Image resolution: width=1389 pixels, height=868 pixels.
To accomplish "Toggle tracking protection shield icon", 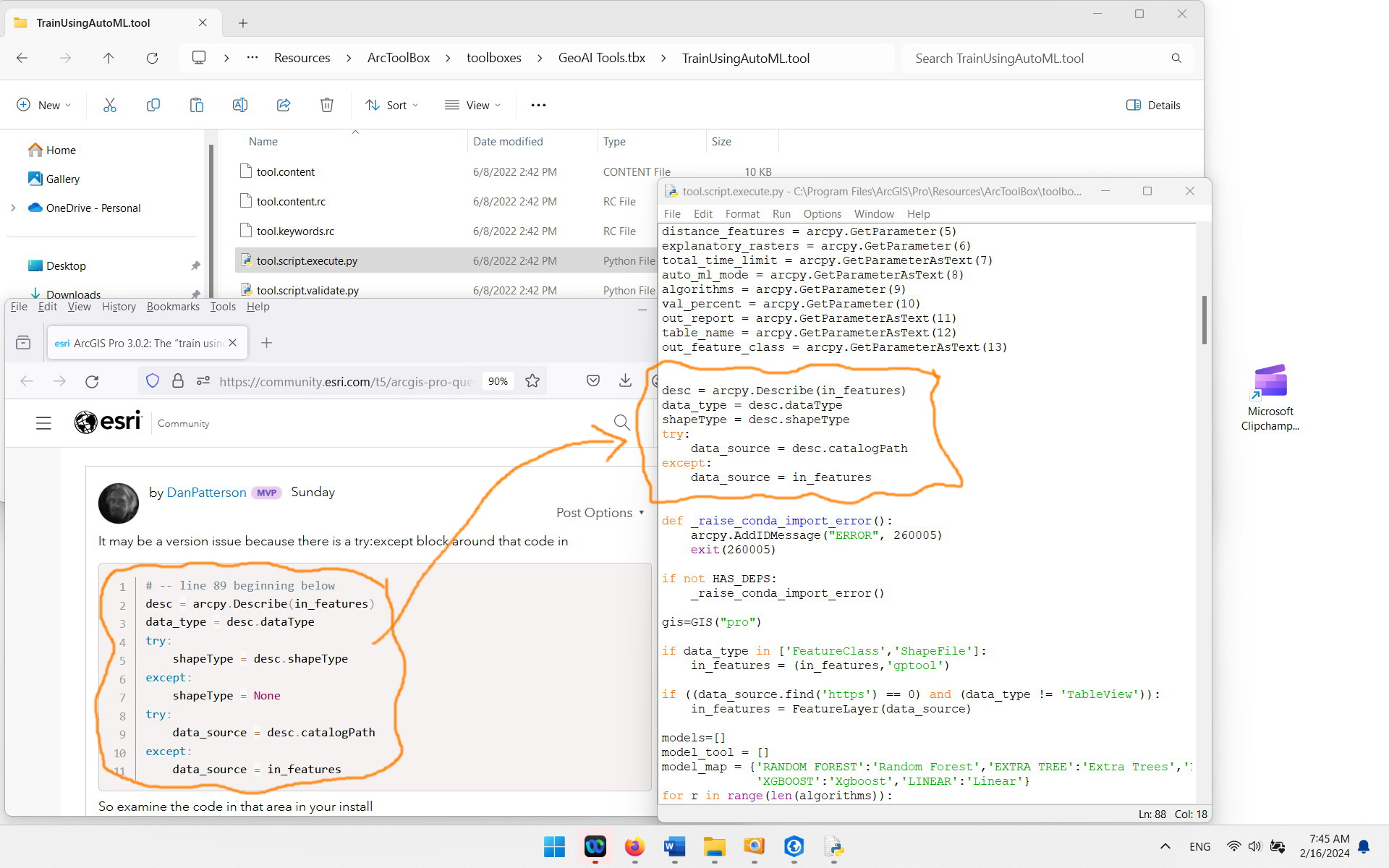I will (152, 380).
